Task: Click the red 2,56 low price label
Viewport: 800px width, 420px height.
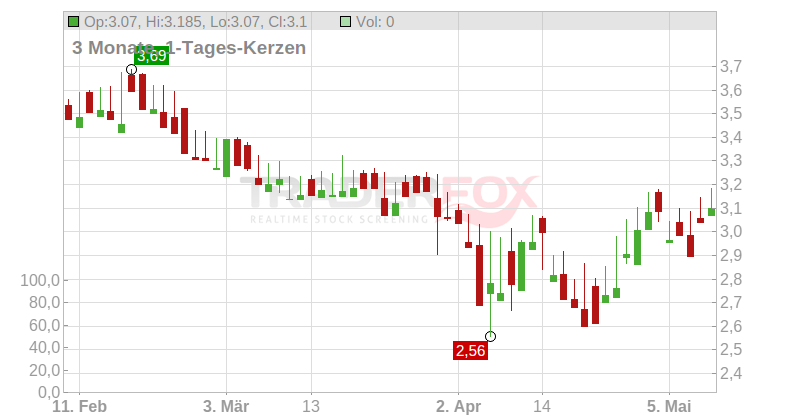Action: [x=470, y=351]
